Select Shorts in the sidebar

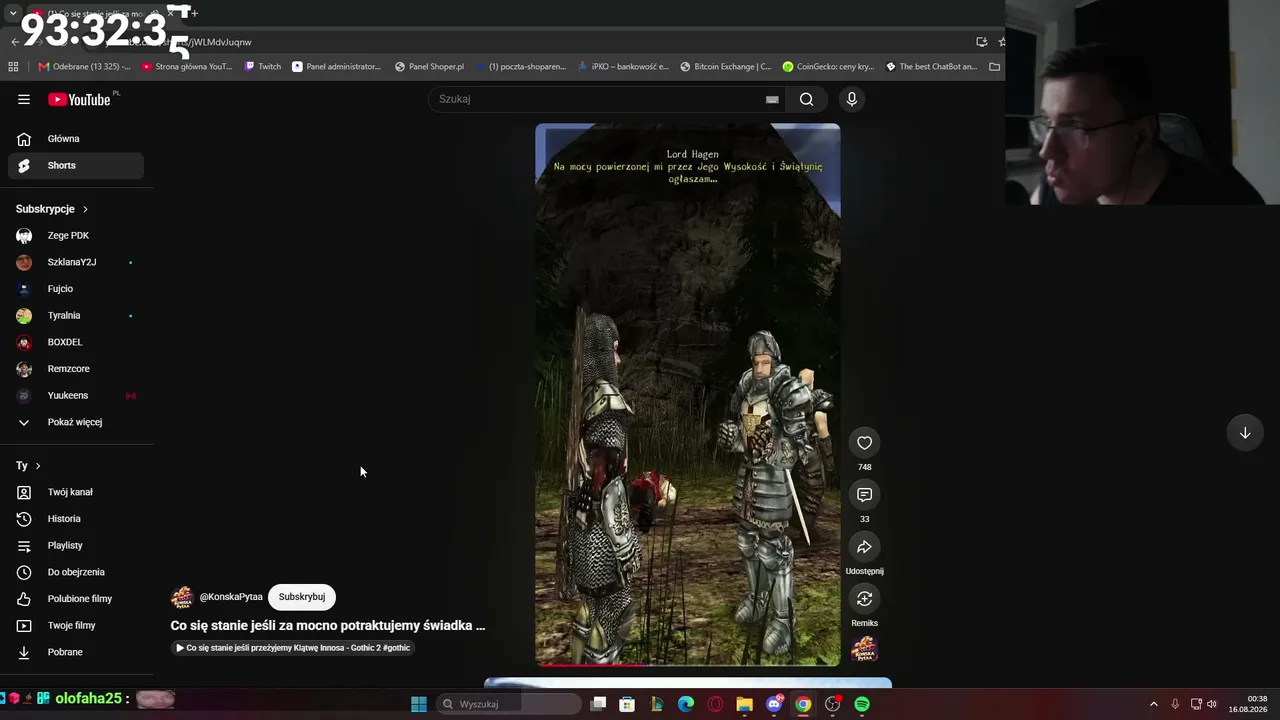[76, 166]
